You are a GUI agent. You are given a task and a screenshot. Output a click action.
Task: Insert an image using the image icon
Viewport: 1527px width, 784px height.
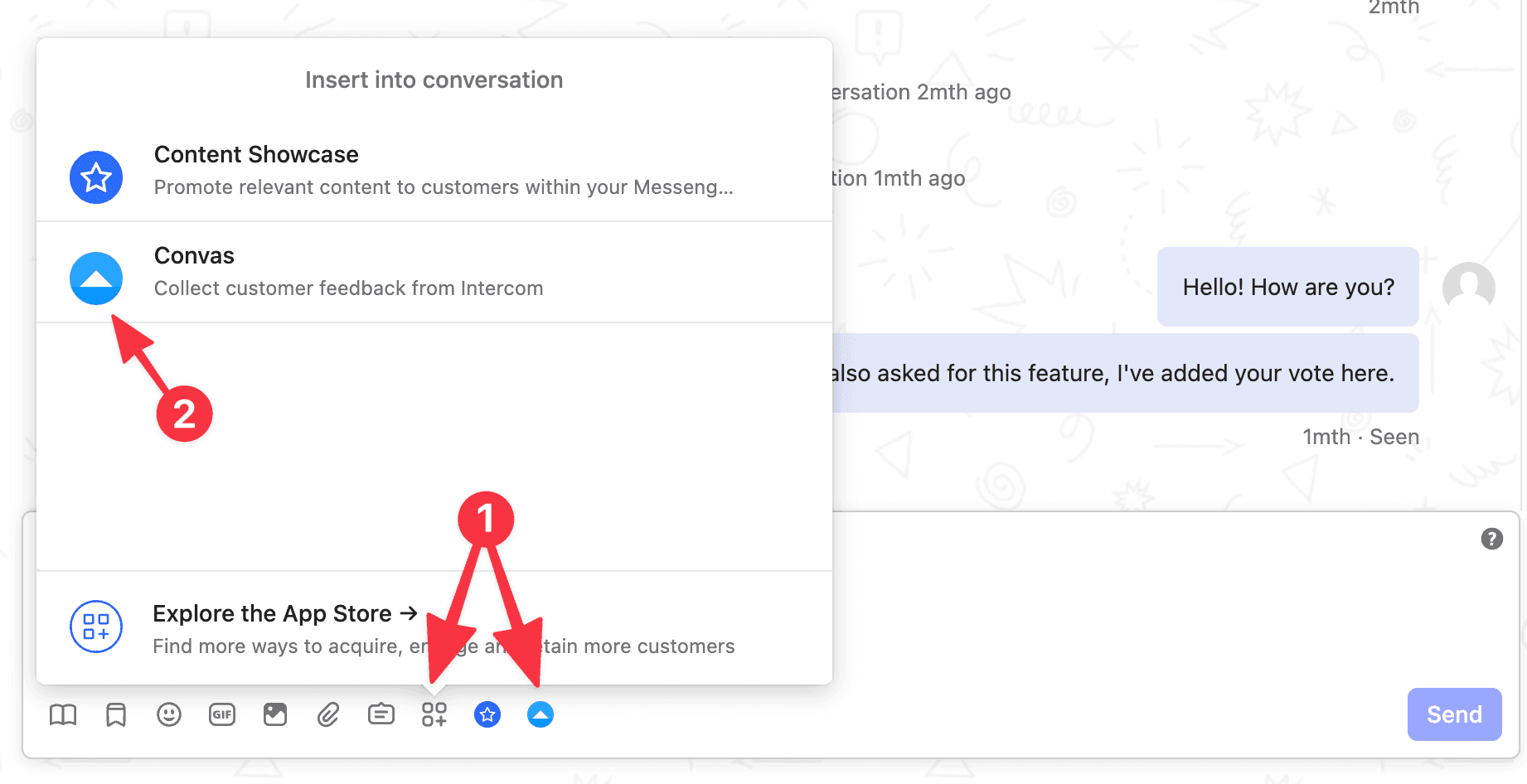[275, 714]
